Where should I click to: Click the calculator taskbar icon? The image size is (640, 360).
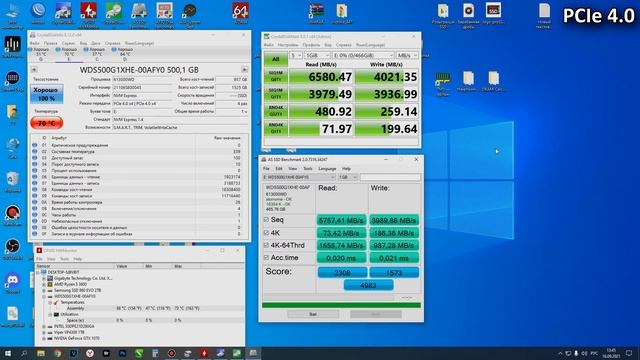click(155, 353)
